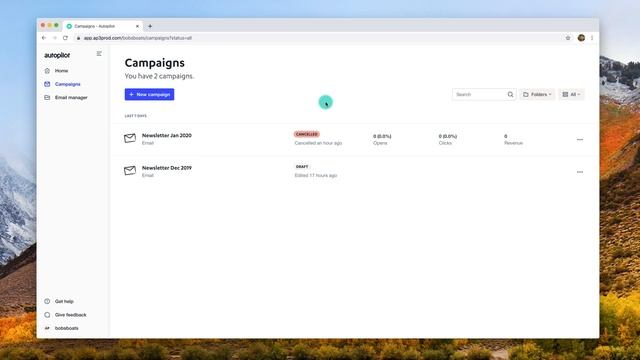Close the Campaigns - Autopilot tab

[137, 26]
